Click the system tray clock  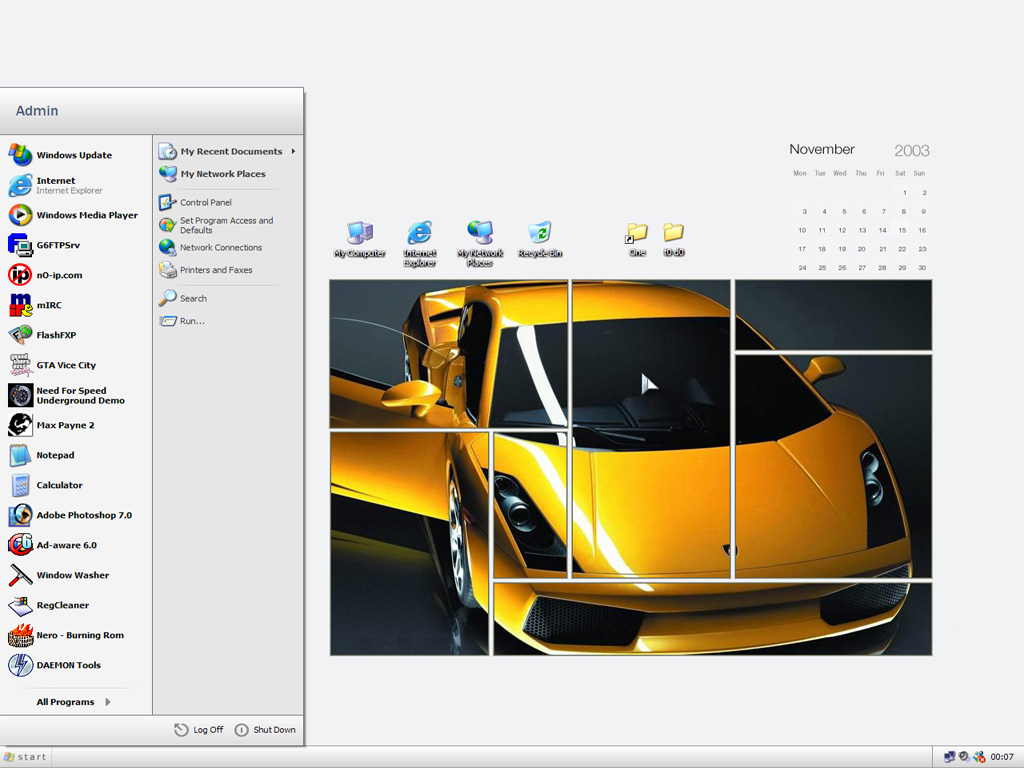(x=1001, y=757)
